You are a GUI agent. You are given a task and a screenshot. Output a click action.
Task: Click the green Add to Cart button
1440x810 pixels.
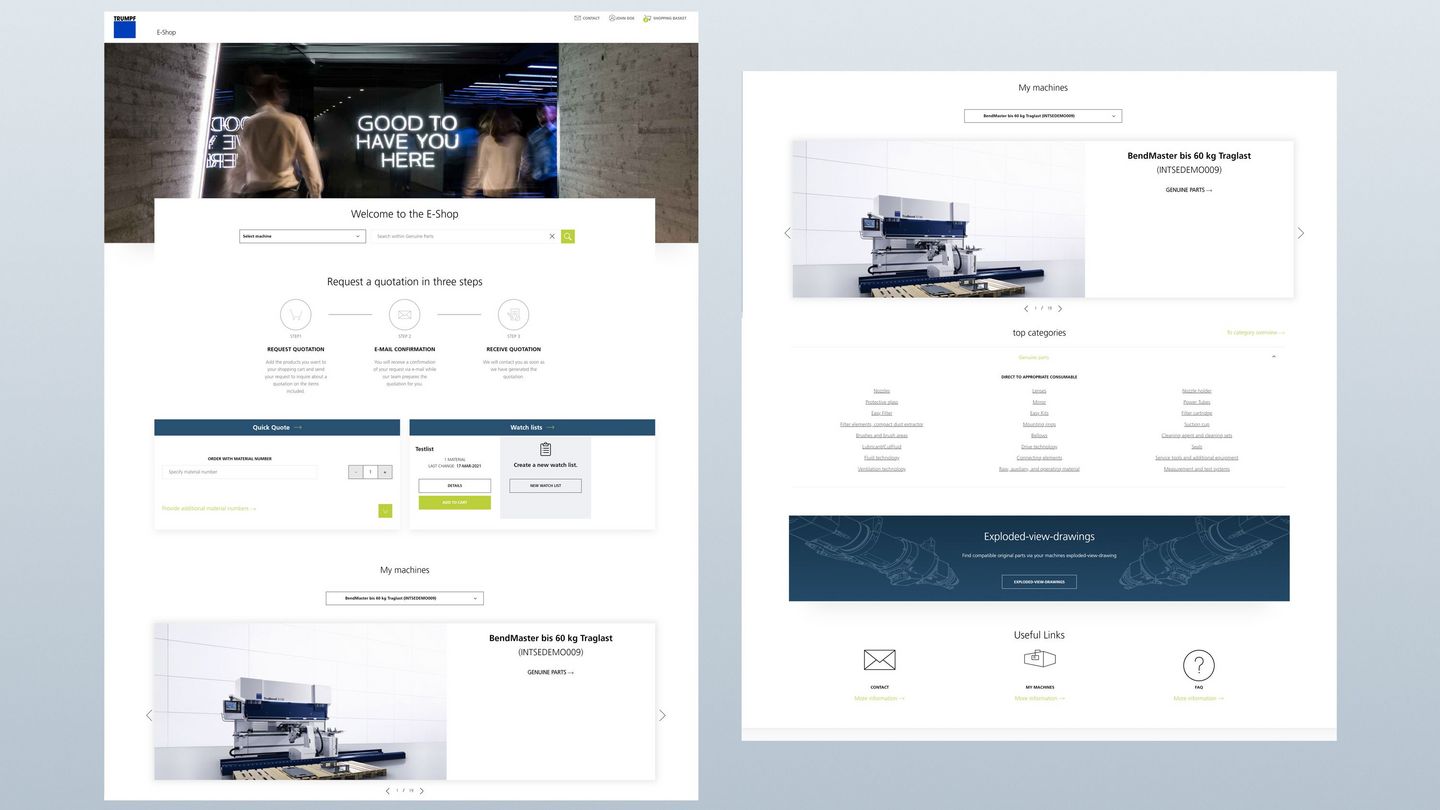[x=454, y=503]
